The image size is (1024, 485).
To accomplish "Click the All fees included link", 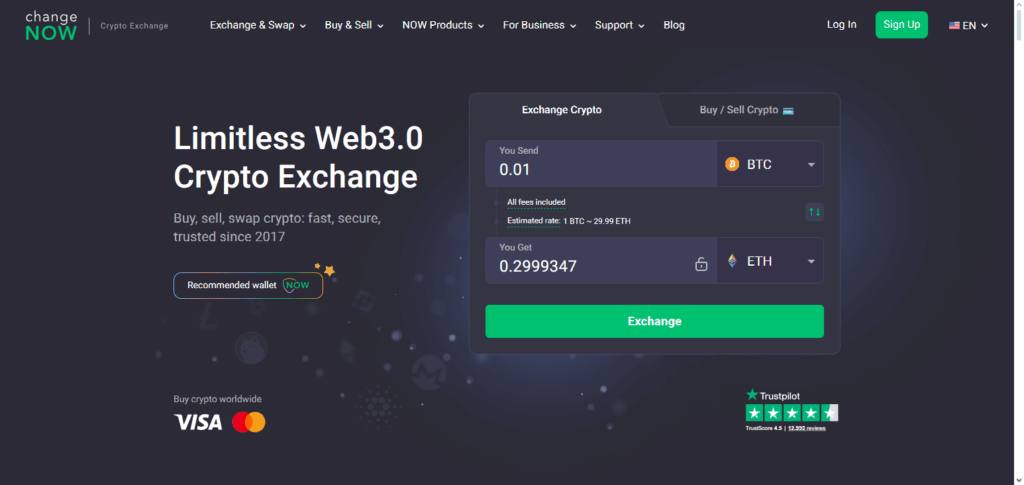I will pos(536,202).
